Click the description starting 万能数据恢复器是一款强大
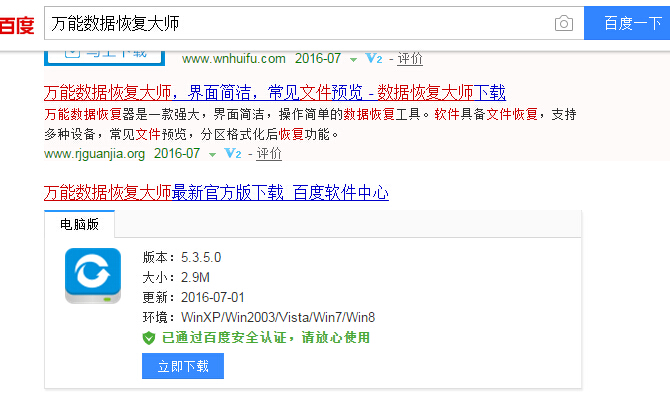This screenshot has height=393, width=670. pyautogui.click(x=310, y=124)
